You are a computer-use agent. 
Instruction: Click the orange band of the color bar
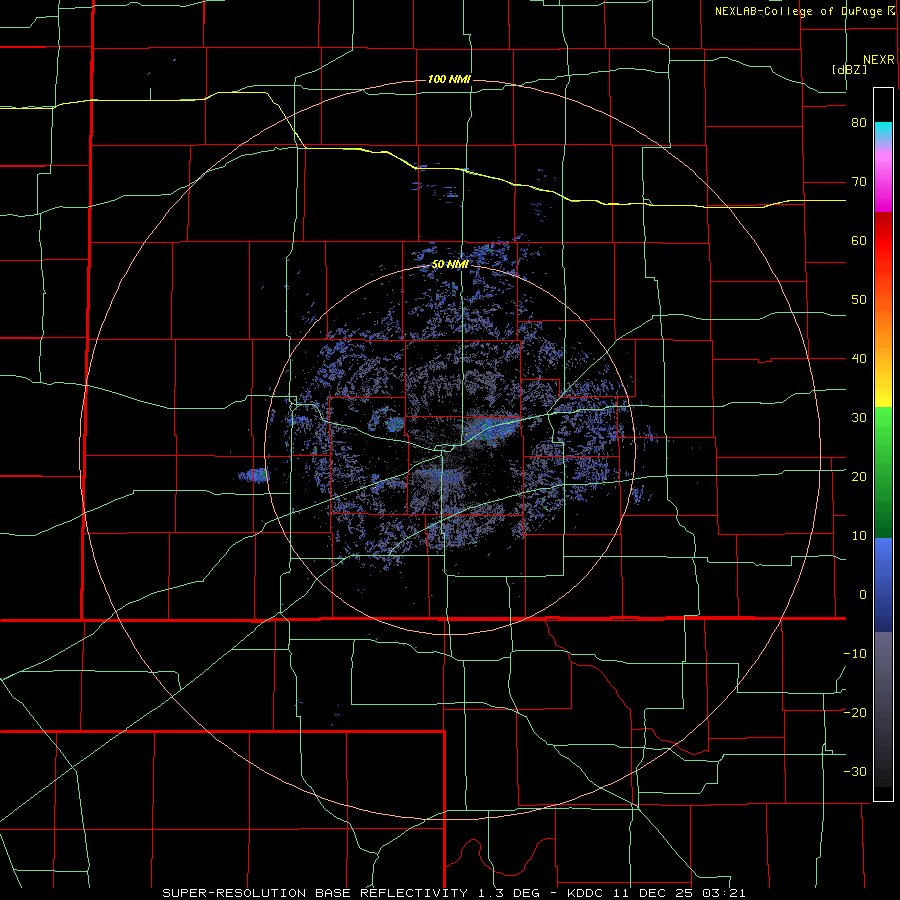point(883,328)
